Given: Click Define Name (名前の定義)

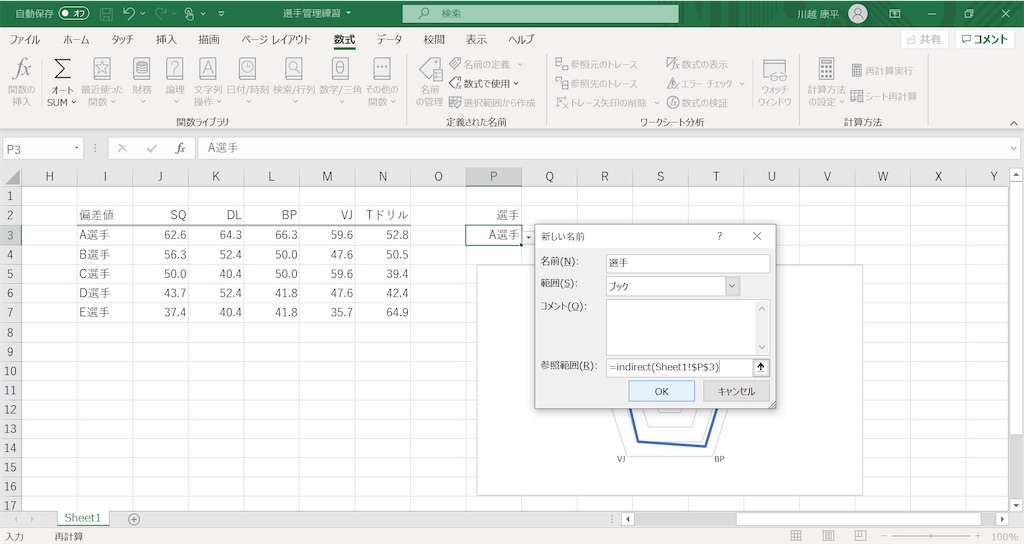Looking at the screenshot, I should 480,64.
